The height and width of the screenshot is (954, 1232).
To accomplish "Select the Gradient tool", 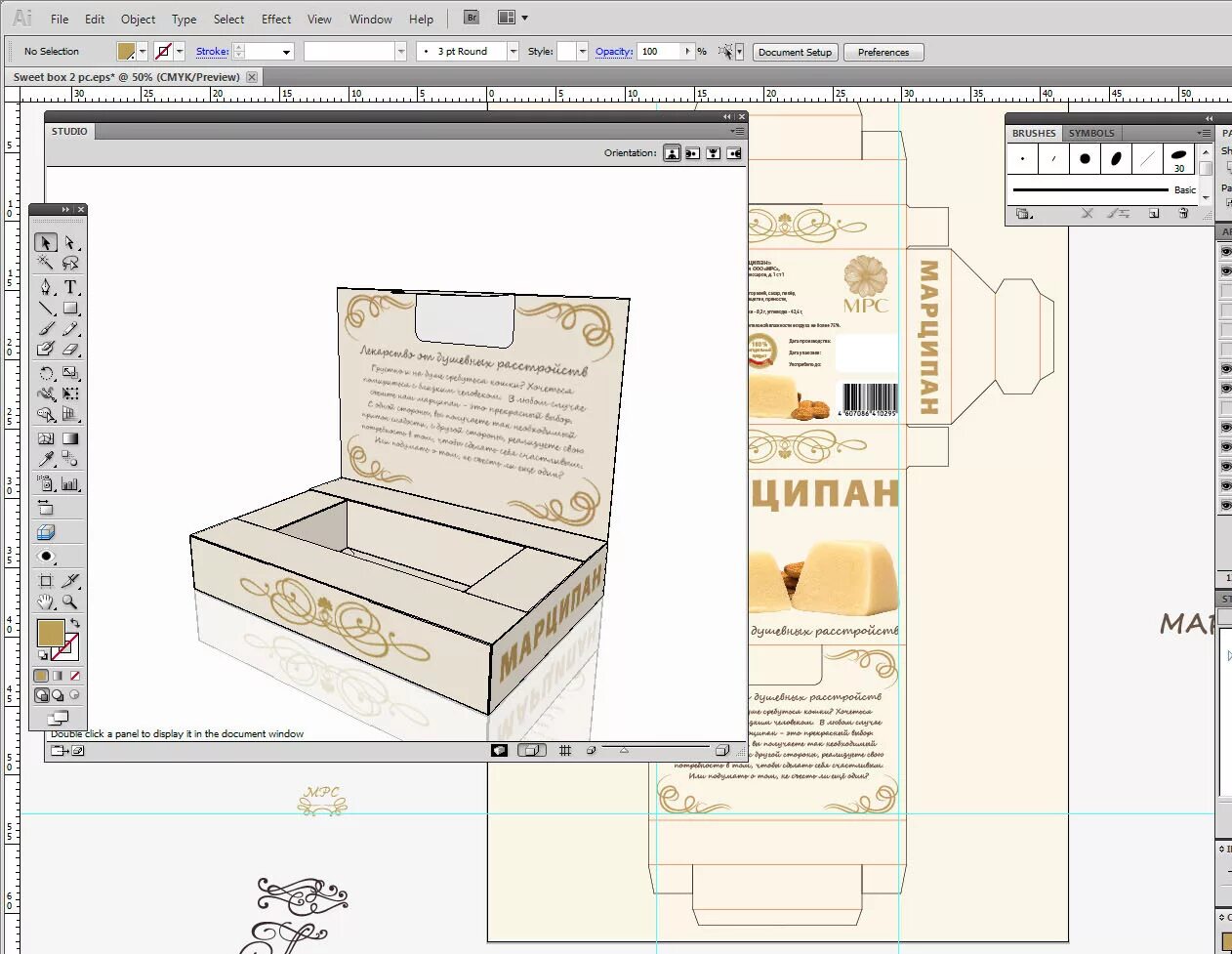I will [70, 438].
